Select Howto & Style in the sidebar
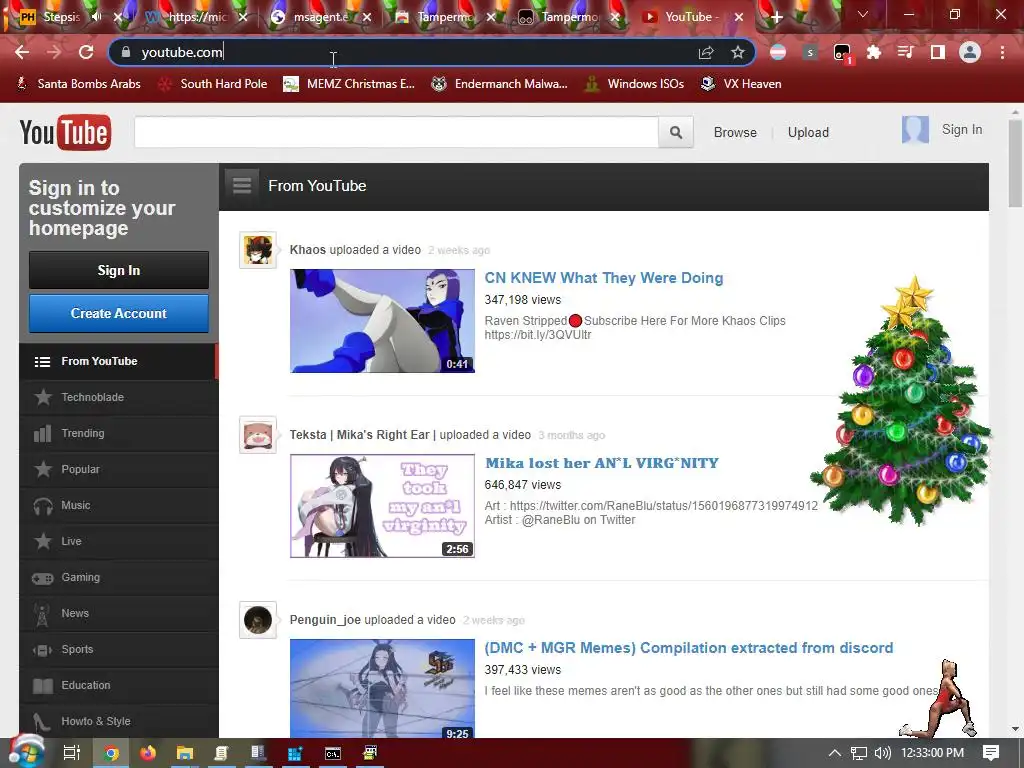Viewport: 1024px width, 768px height. pyautogui.click(x=118, y=721)
